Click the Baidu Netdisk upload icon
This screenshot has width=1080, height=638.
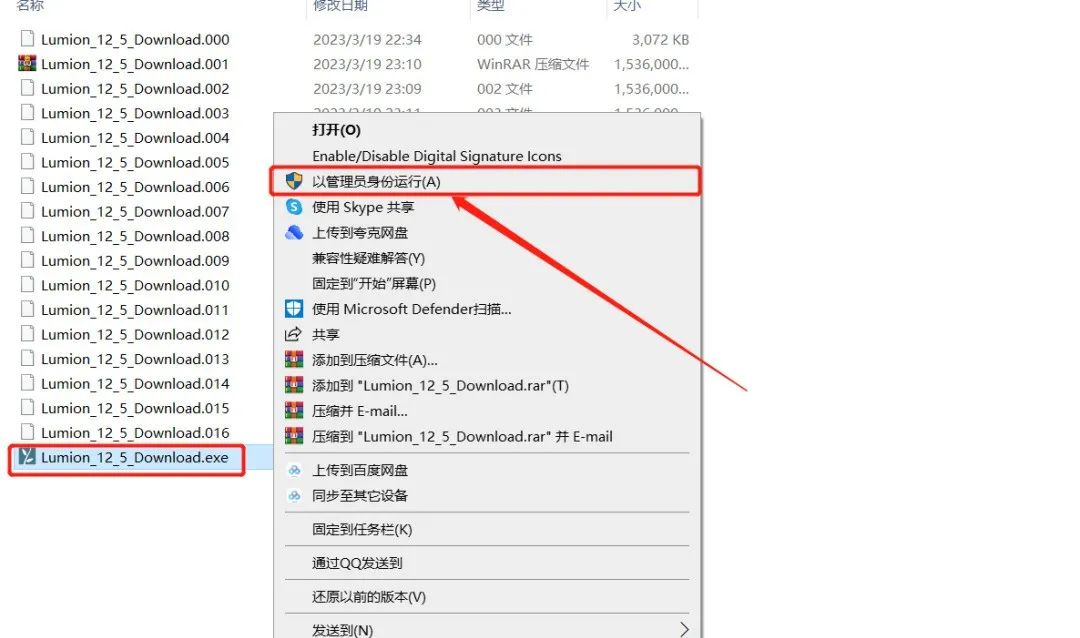pos(294,470)
